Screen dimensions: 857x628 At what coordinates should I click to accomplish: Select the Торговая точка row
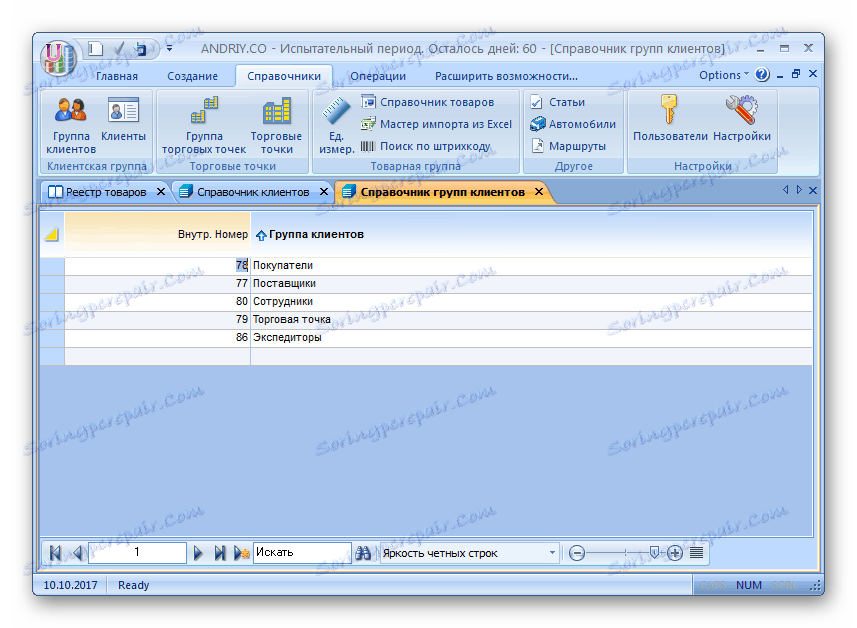pyautogui.click(x=426, y=319)
